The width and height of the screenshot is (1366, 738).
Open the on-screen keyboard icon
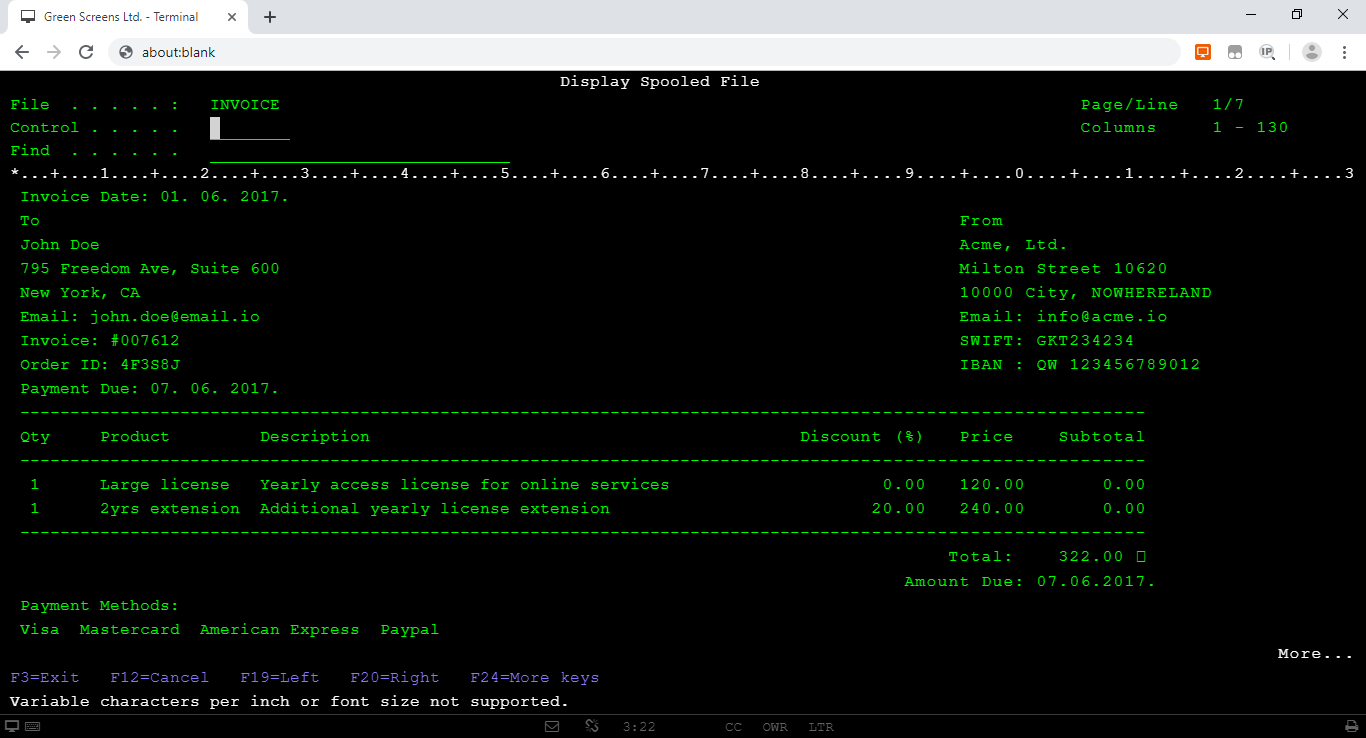pyautogui.click(x=32, y=727)
